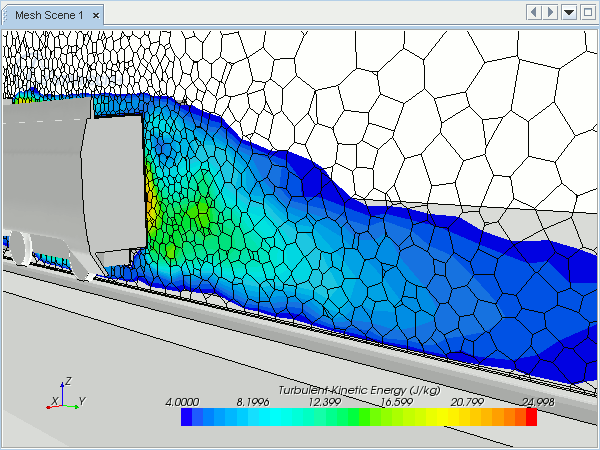Maximize the scene window panel
Screen dimensions: 600x450
[x=585, y=12]
